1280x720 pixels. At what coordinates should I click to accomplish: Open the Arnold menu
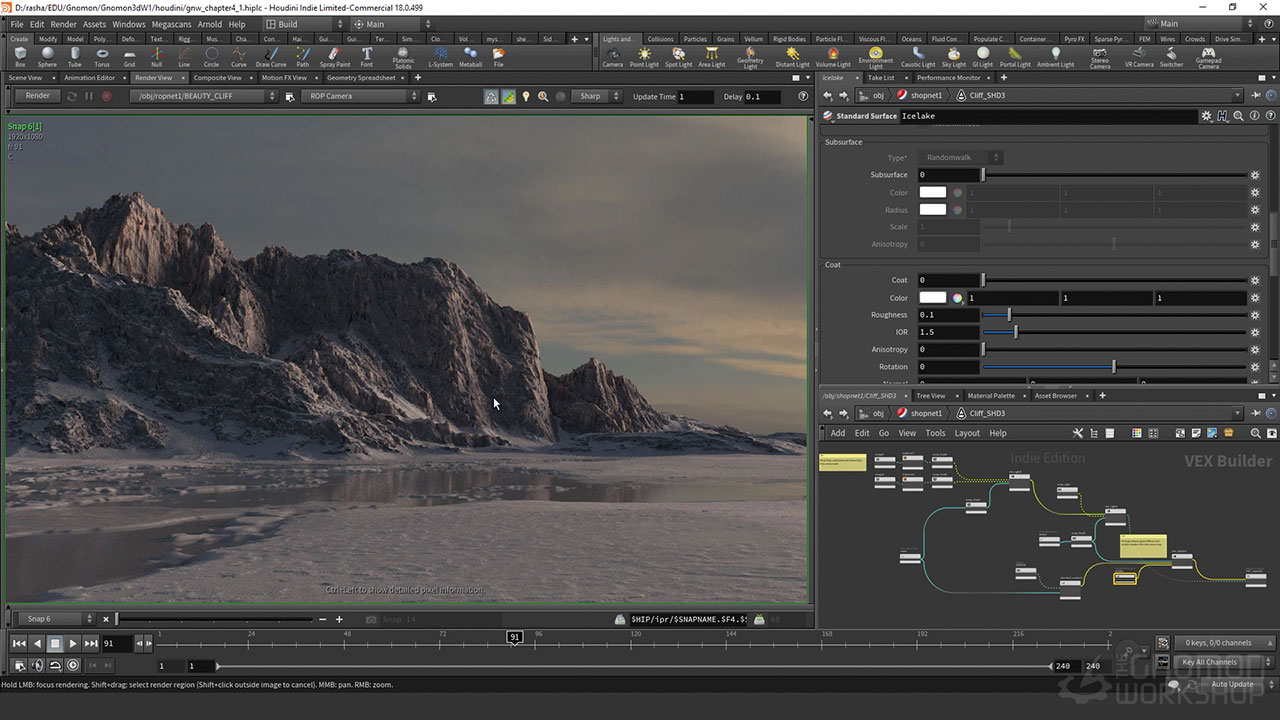209,24
